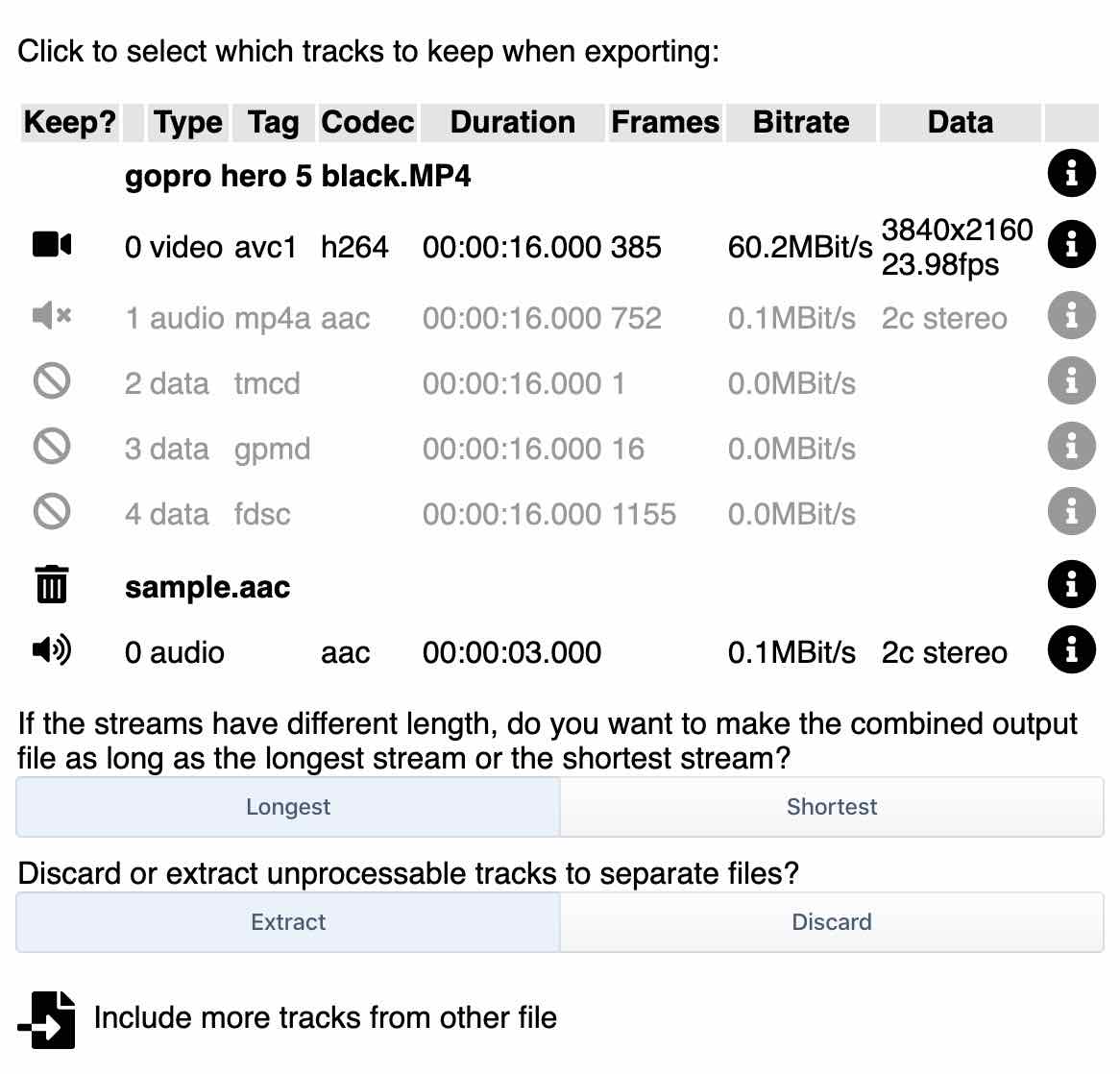Viewport: 1120px width, 1074px height.
Task: Click the Keep? column header
Action: 69,122
